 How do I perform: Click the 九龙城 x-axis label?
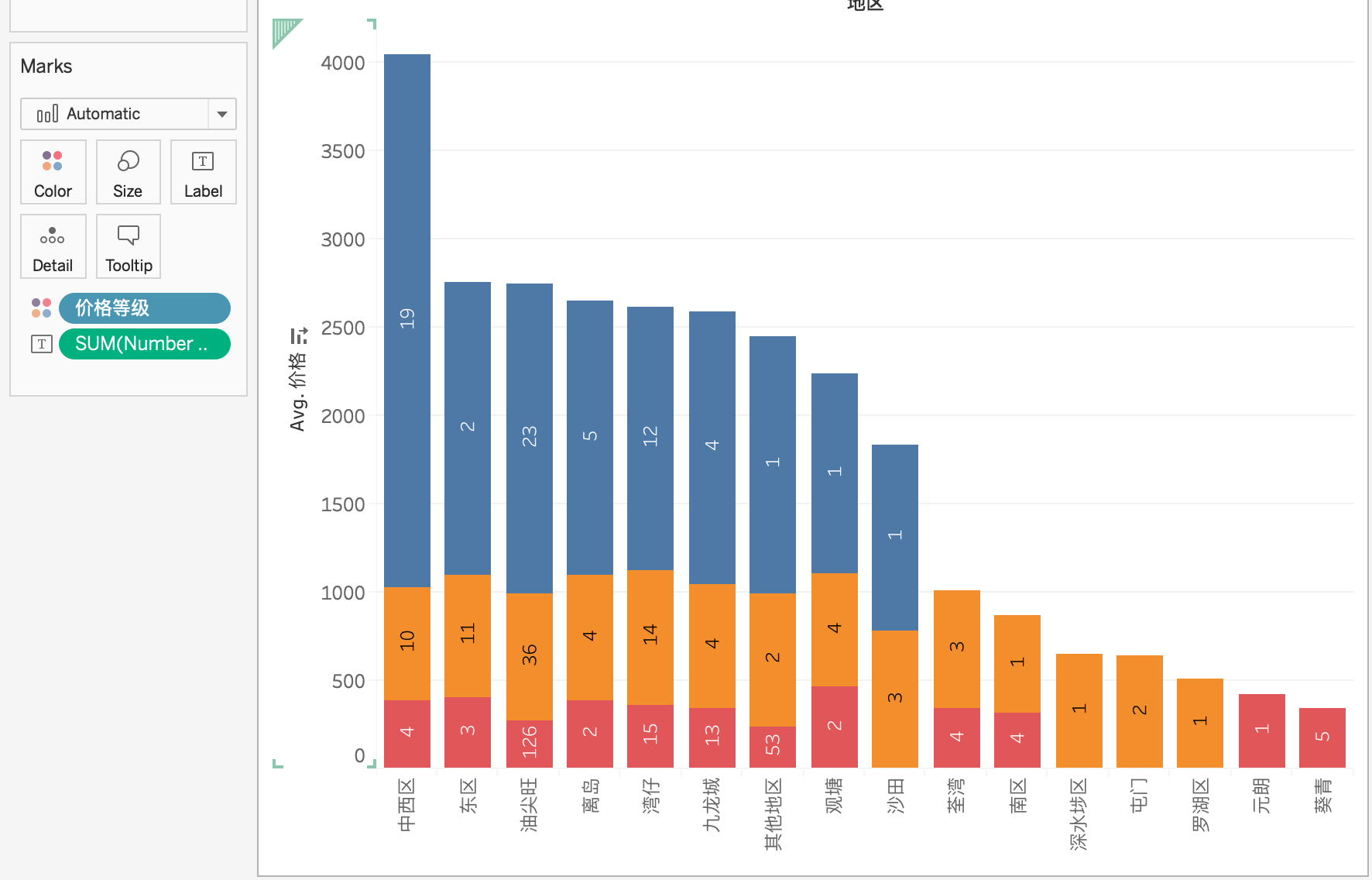pos(712,805)
